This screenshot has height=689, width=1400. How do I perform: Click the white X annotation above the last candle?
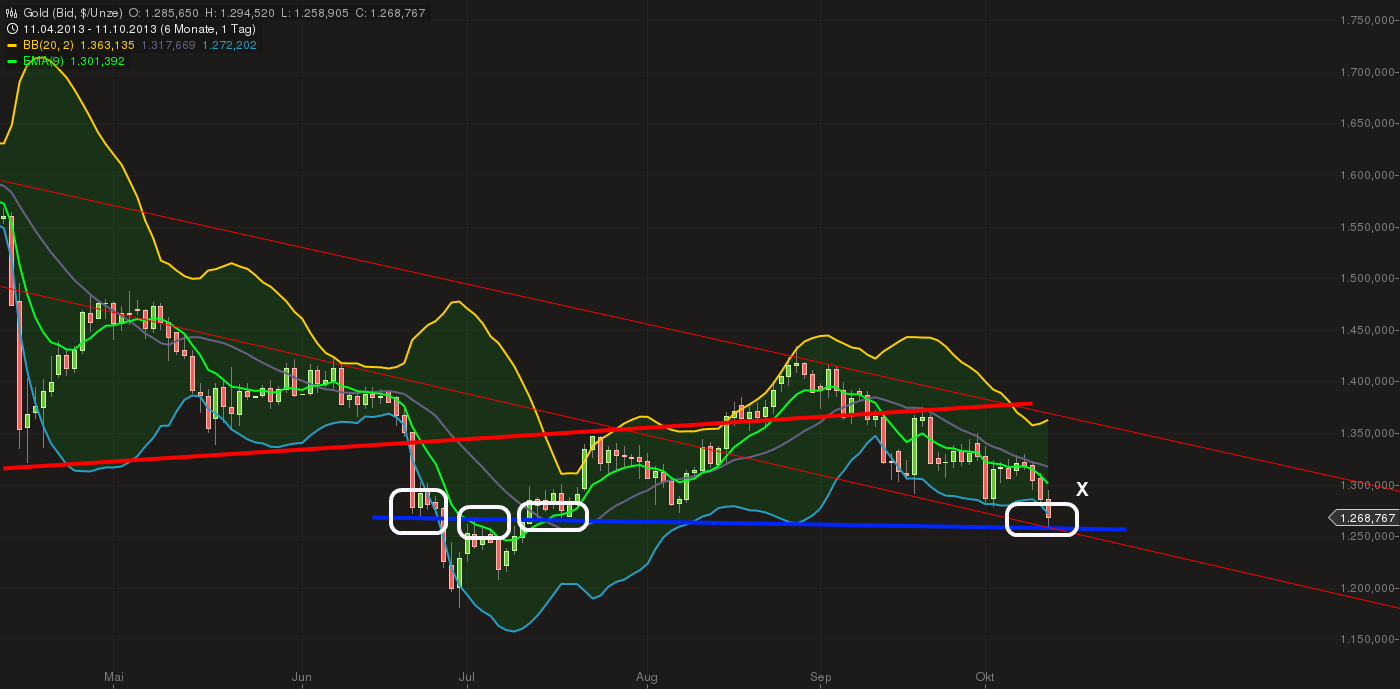1080,490
